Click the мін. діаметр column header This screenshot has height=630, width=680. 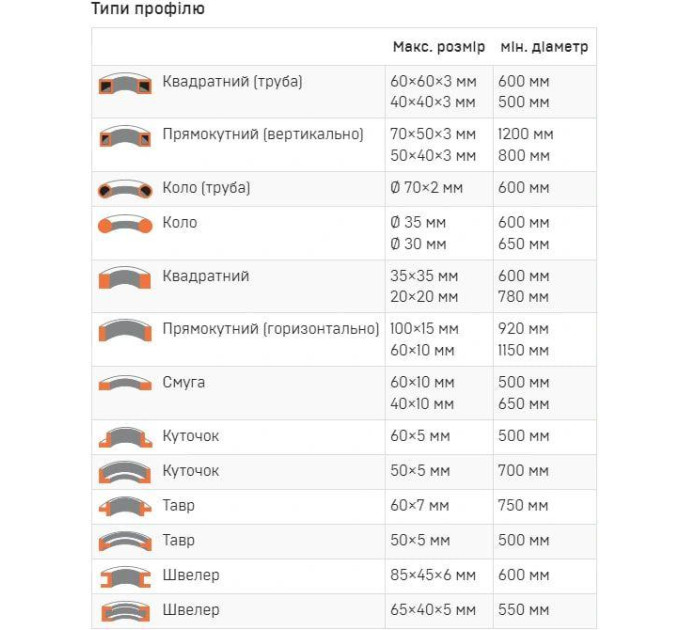click(x=544, y=47)
